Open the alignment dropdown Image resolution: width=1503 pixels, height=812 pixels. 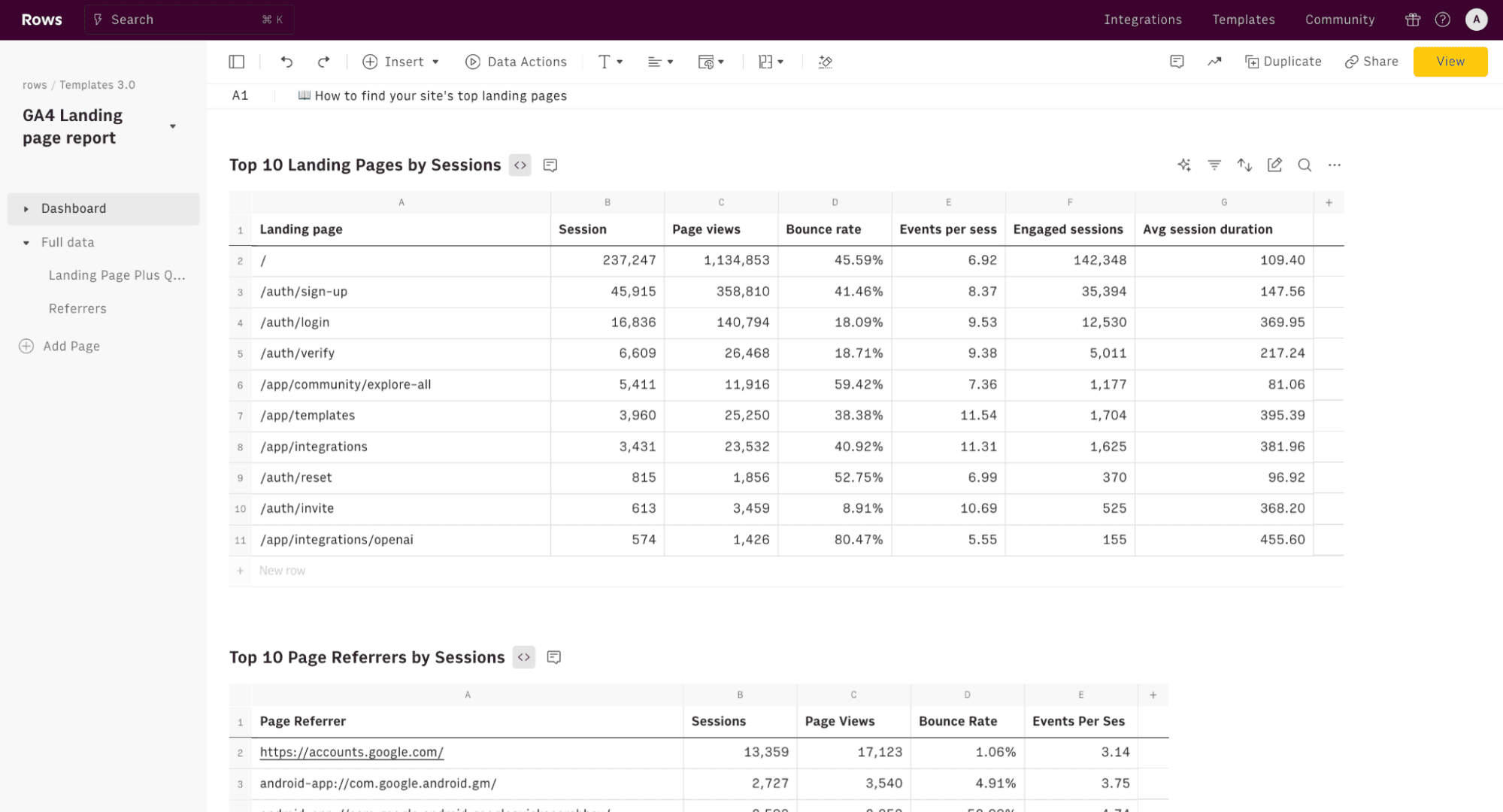660,62
